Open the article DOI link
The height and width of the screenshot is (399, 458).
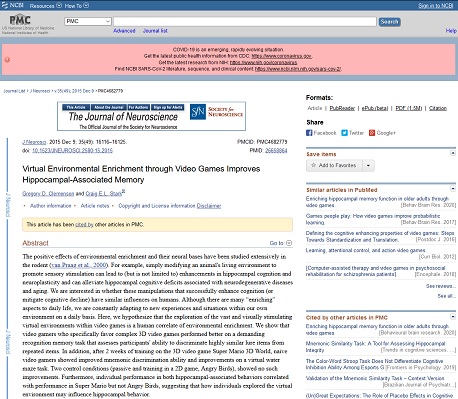click(x=72, y=151)
